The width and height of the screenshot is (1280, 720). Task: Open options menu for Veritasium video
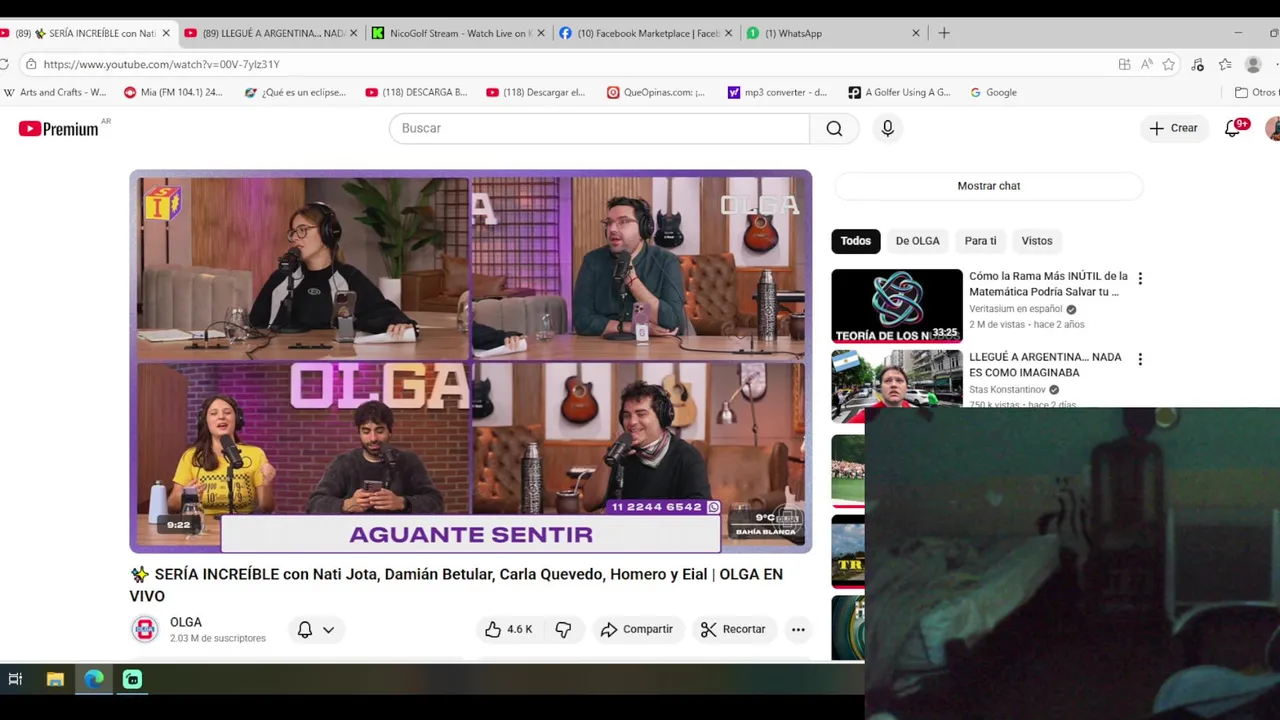point(1140,278)
